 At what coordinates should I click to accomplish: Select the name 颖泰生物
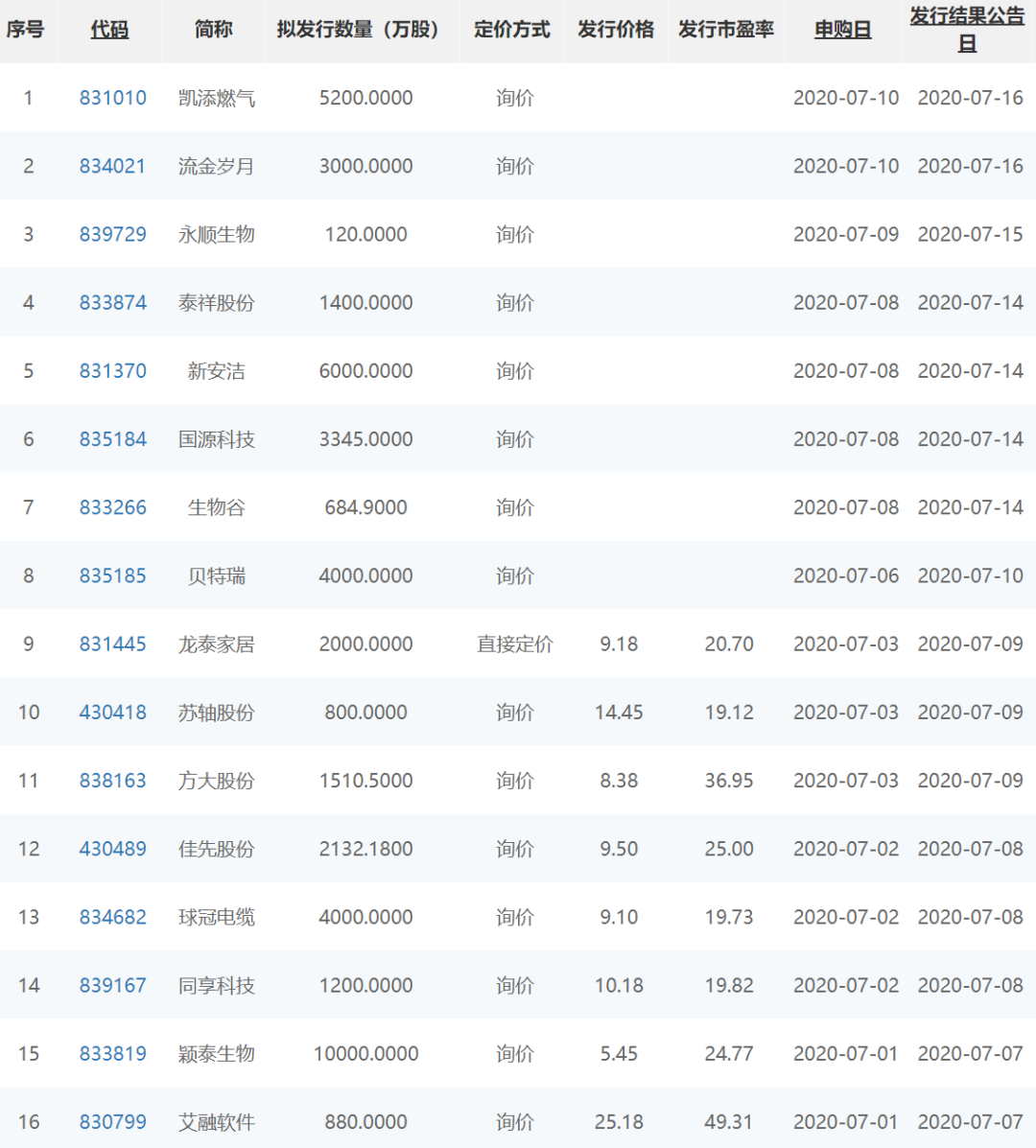[217, 1054]
